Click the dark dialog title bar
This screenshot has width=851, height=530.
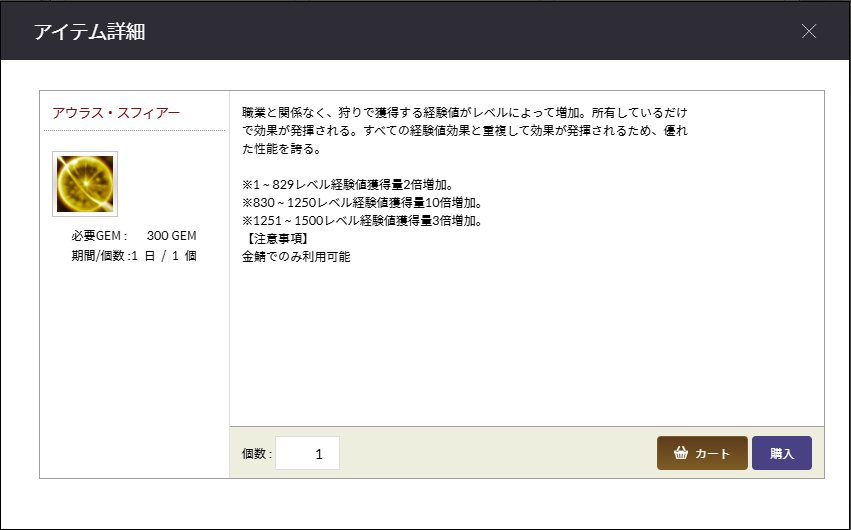[x=450, y=31]
